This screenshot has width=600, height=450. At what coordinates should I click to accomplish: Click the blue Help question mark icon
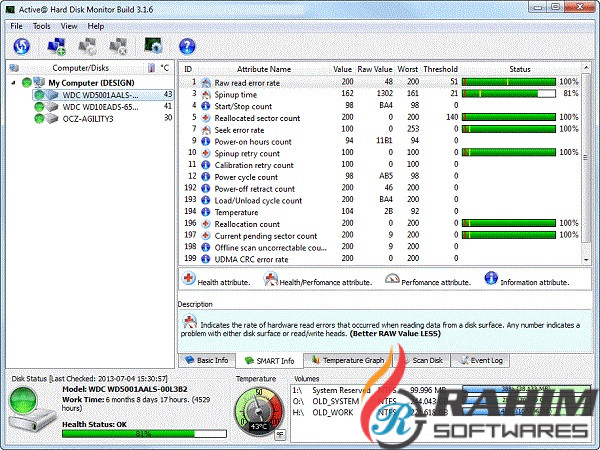click(x=187, y=46)
